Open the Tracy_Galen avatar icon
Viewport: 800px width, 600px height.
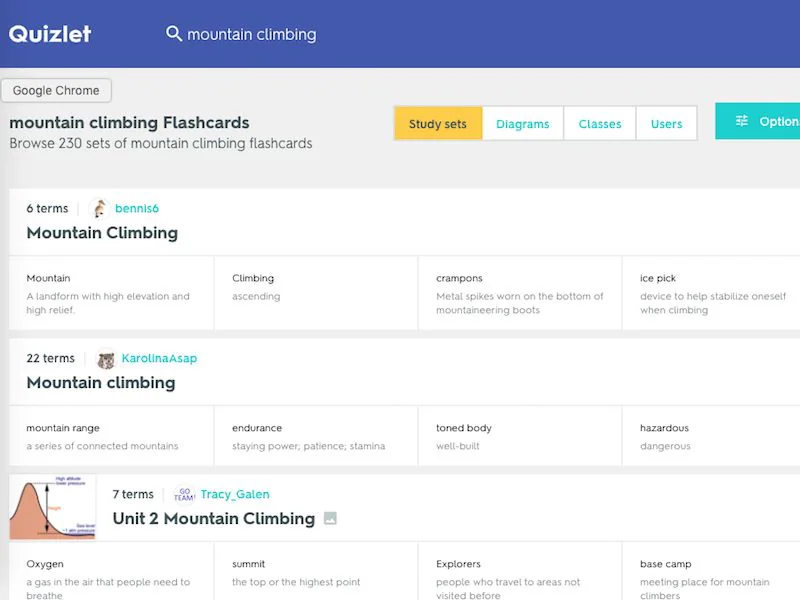tap(184, 494)
